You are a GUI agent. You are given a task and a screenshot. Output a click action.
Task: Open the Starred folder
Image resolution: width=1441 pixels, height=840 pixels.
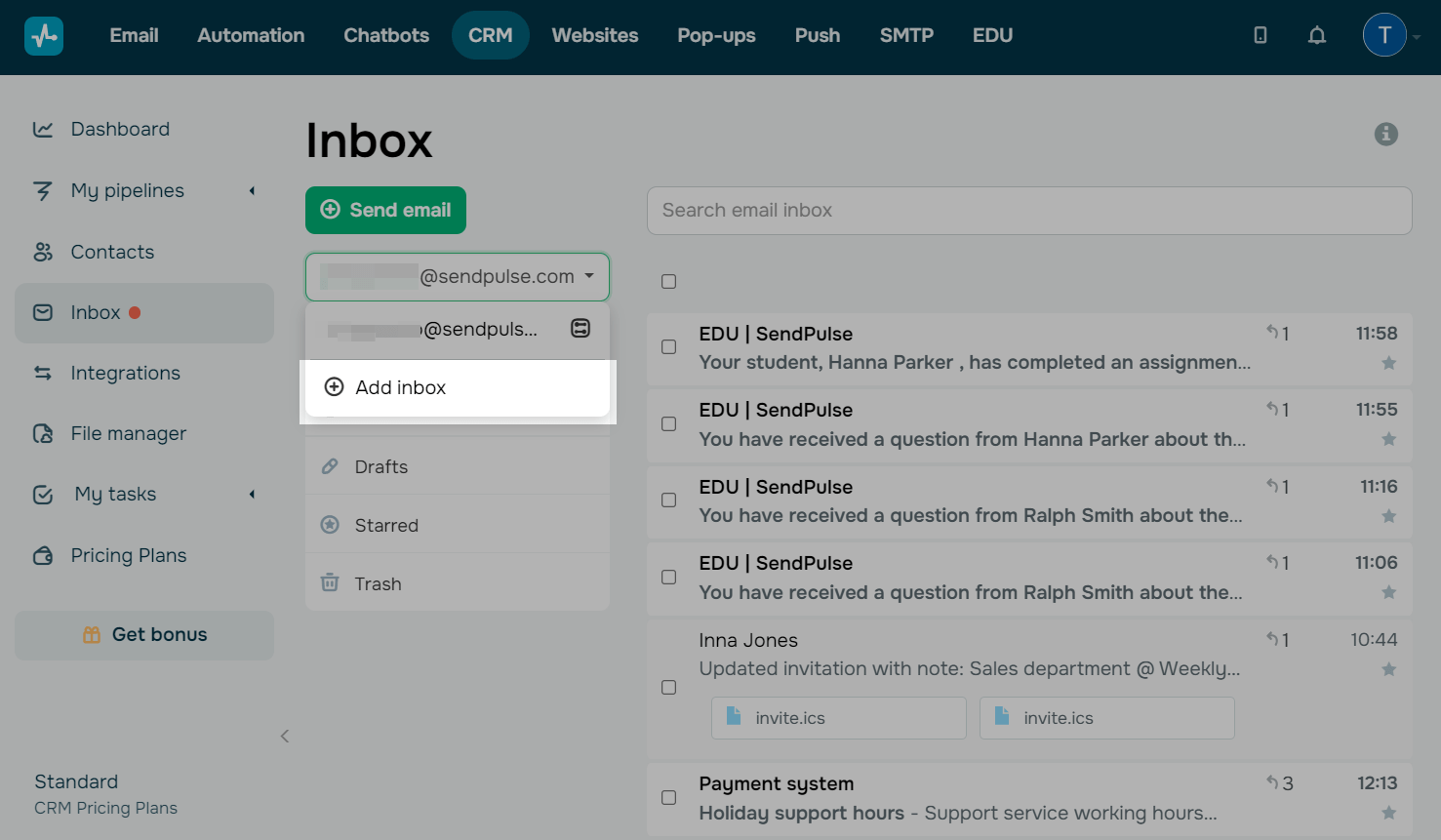[458, 525]
